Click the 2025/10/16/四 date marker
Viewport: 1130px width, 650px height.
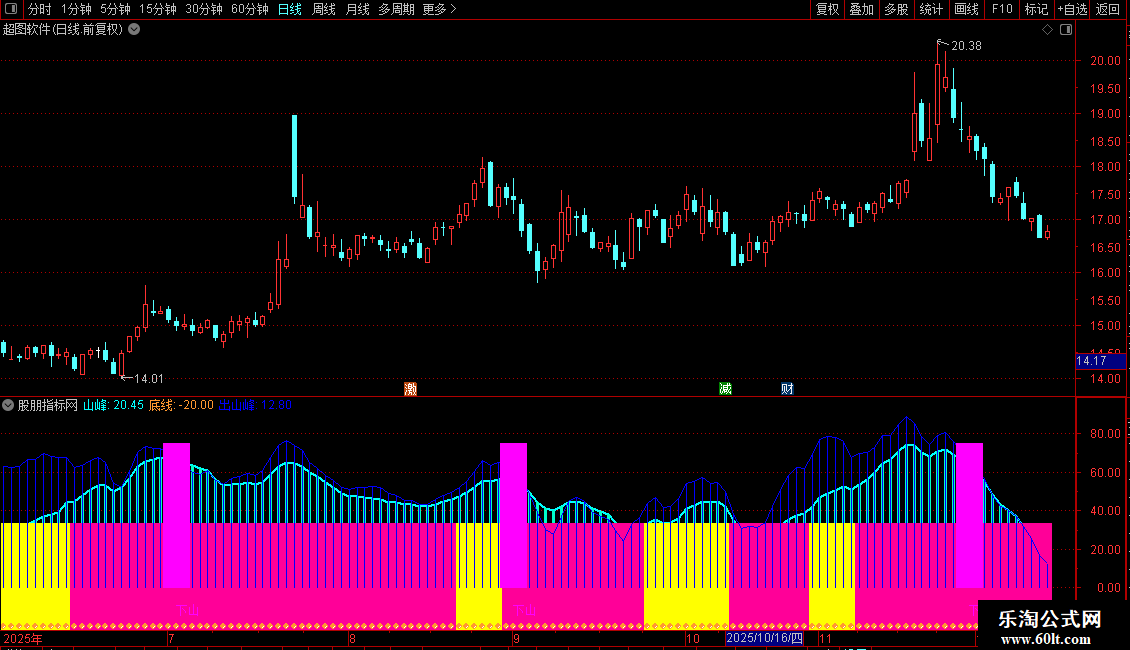pos(765,638)
